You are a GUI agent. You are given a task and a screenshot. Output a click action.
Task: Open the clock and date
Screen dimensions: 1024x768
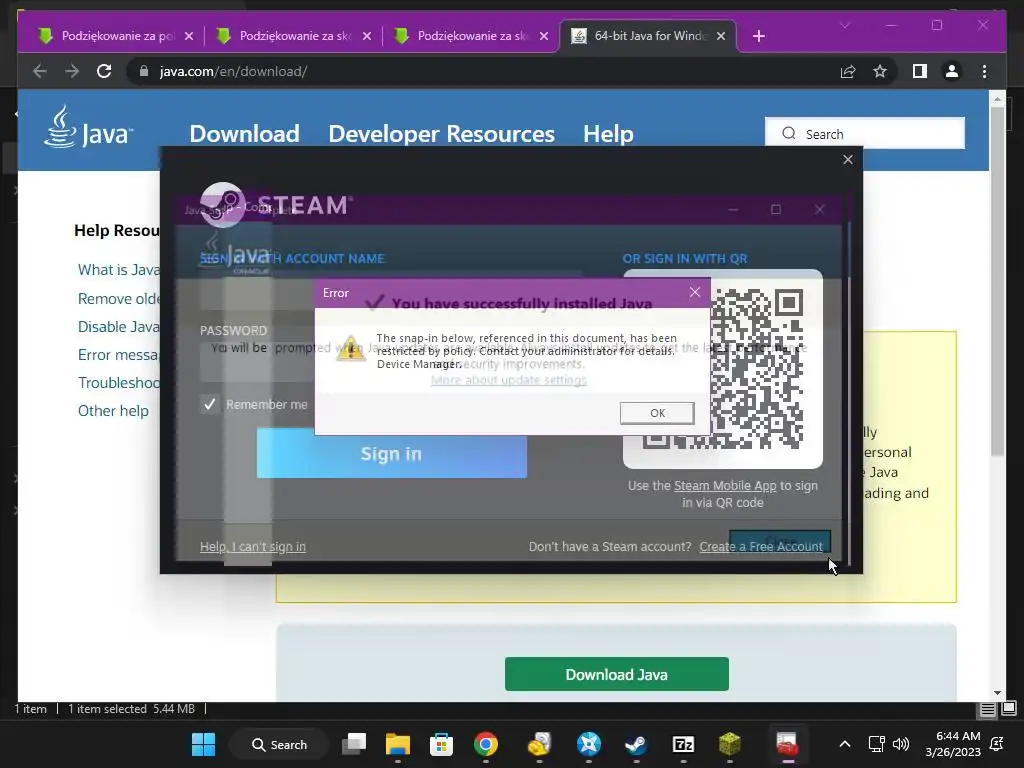pos(952,744)
